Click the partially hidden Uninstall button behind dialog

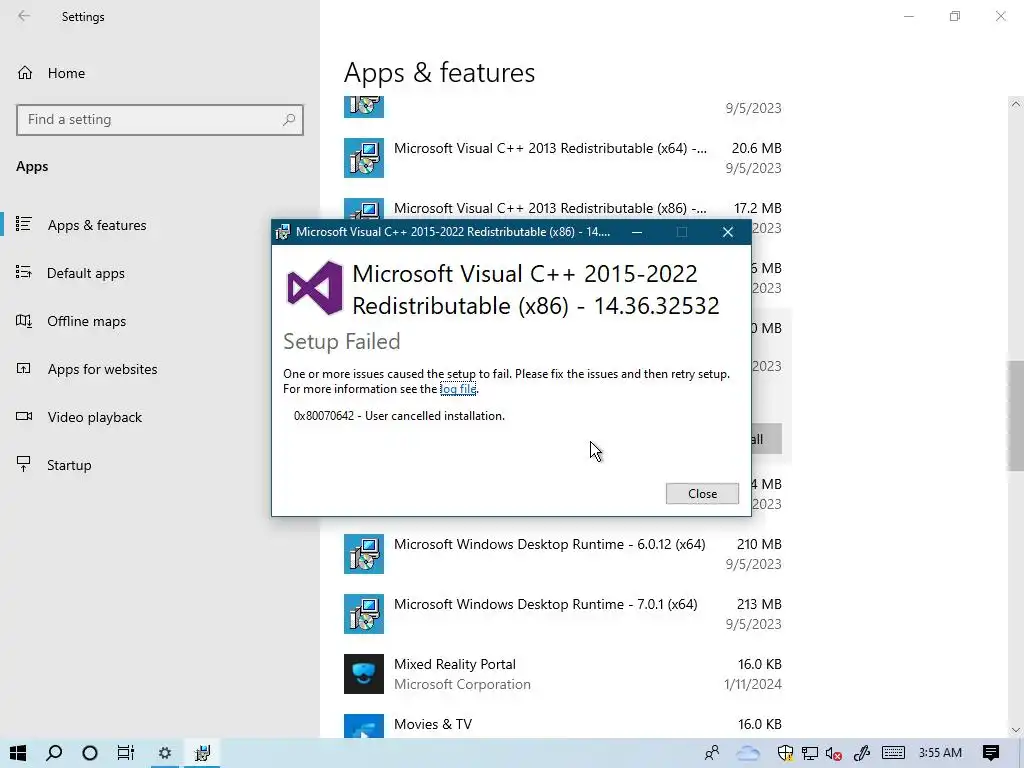click(x=766, y=440)
